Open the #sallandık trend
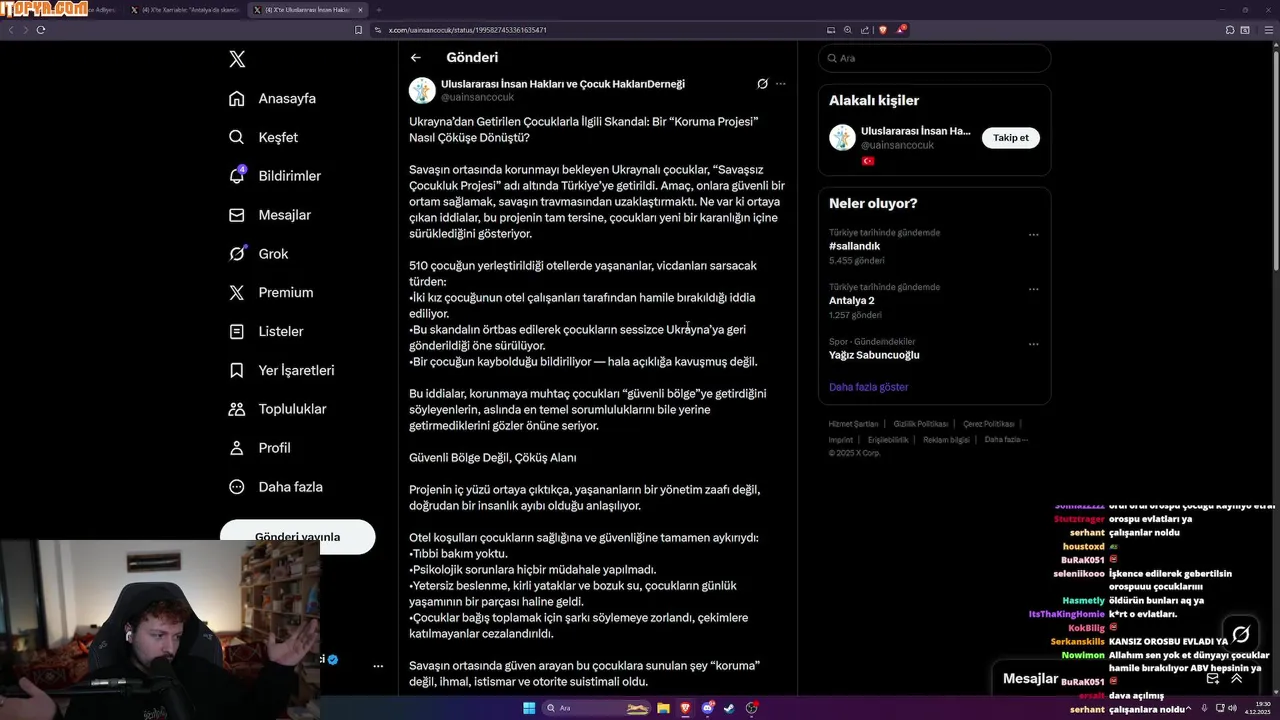Screen dimensions: 1280x720 point(854,246)
